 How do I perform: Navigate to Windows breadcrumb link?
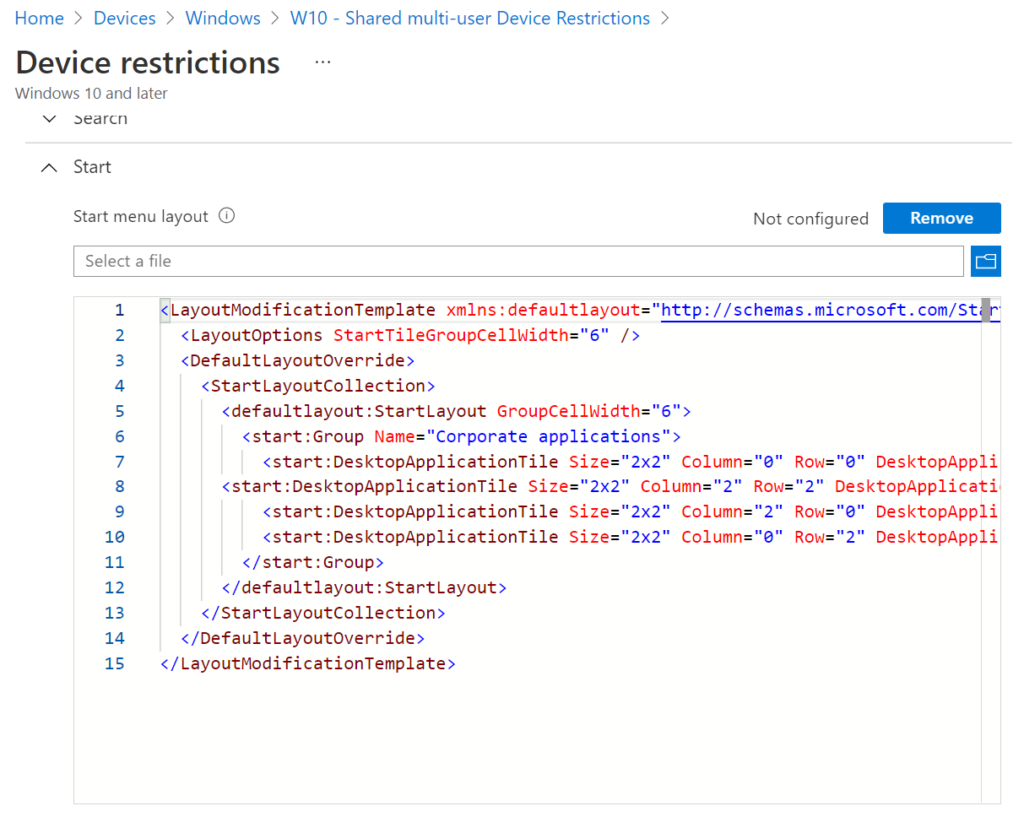pos(223,18)
